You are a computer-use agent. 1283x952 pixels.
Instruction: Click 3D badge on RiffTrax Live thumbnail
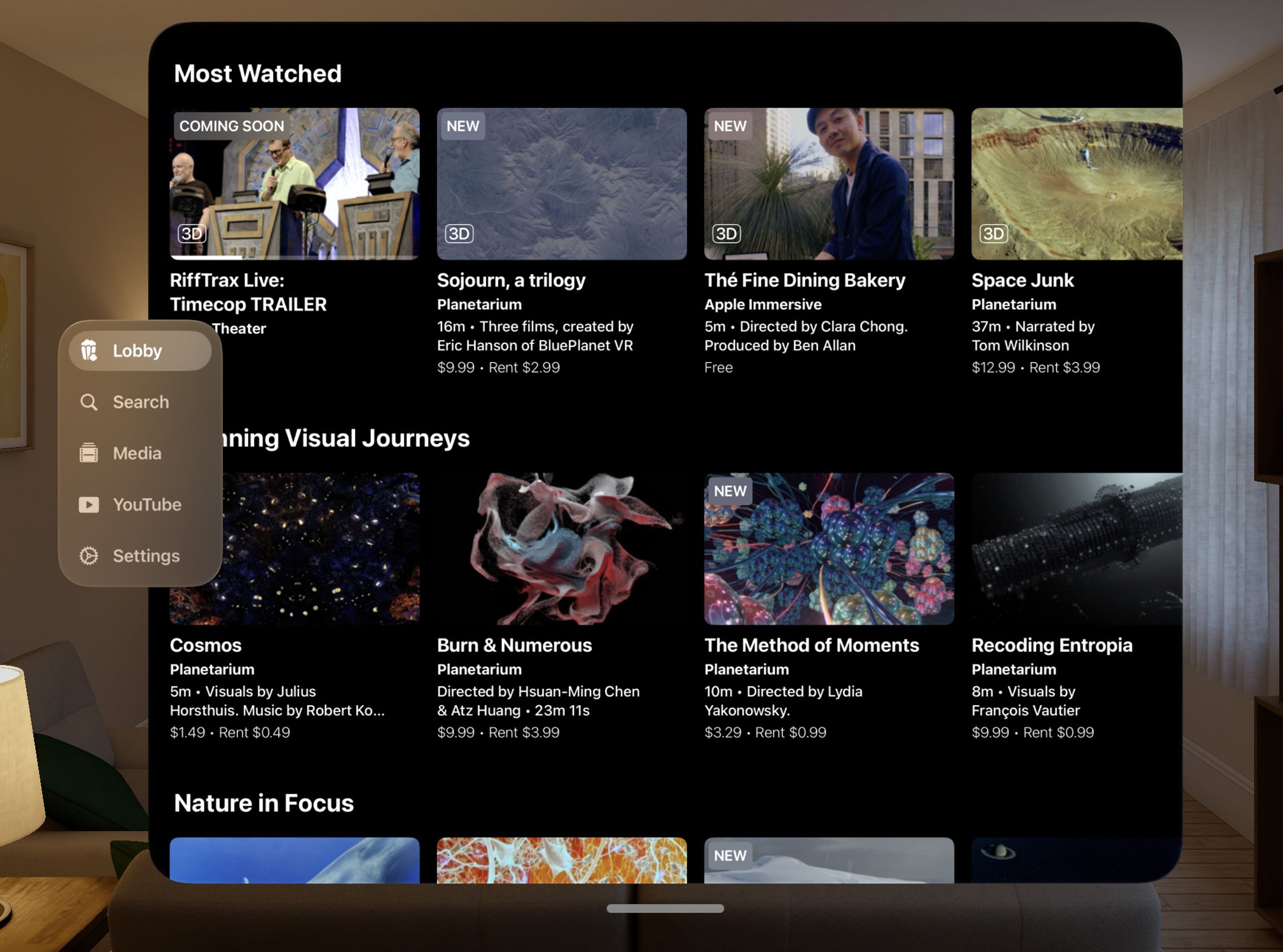[191, 233]
